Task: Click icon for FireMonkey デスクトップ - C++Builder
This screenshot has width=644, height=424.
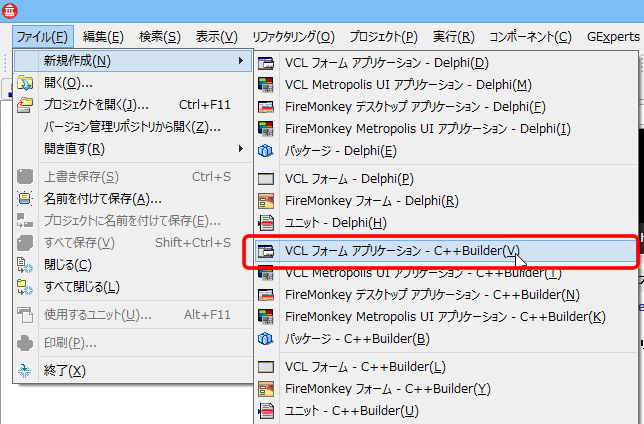Action: [x=266, y=295]
